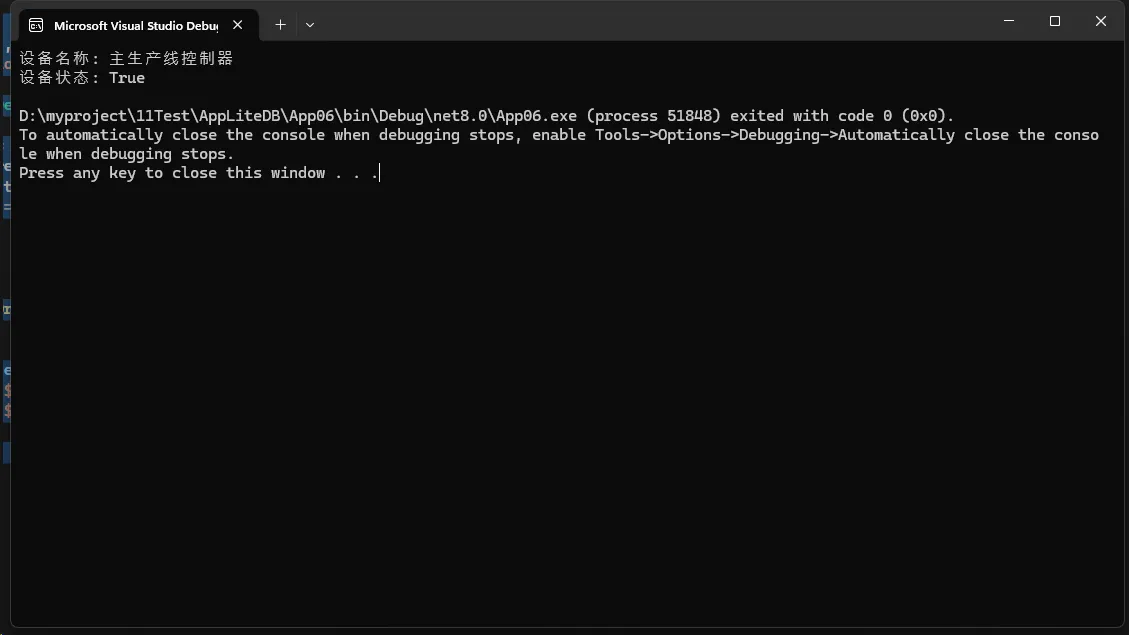Click the 'le when debugging stops.' wrapped line
1129x635 pixels.
(126, 154)
